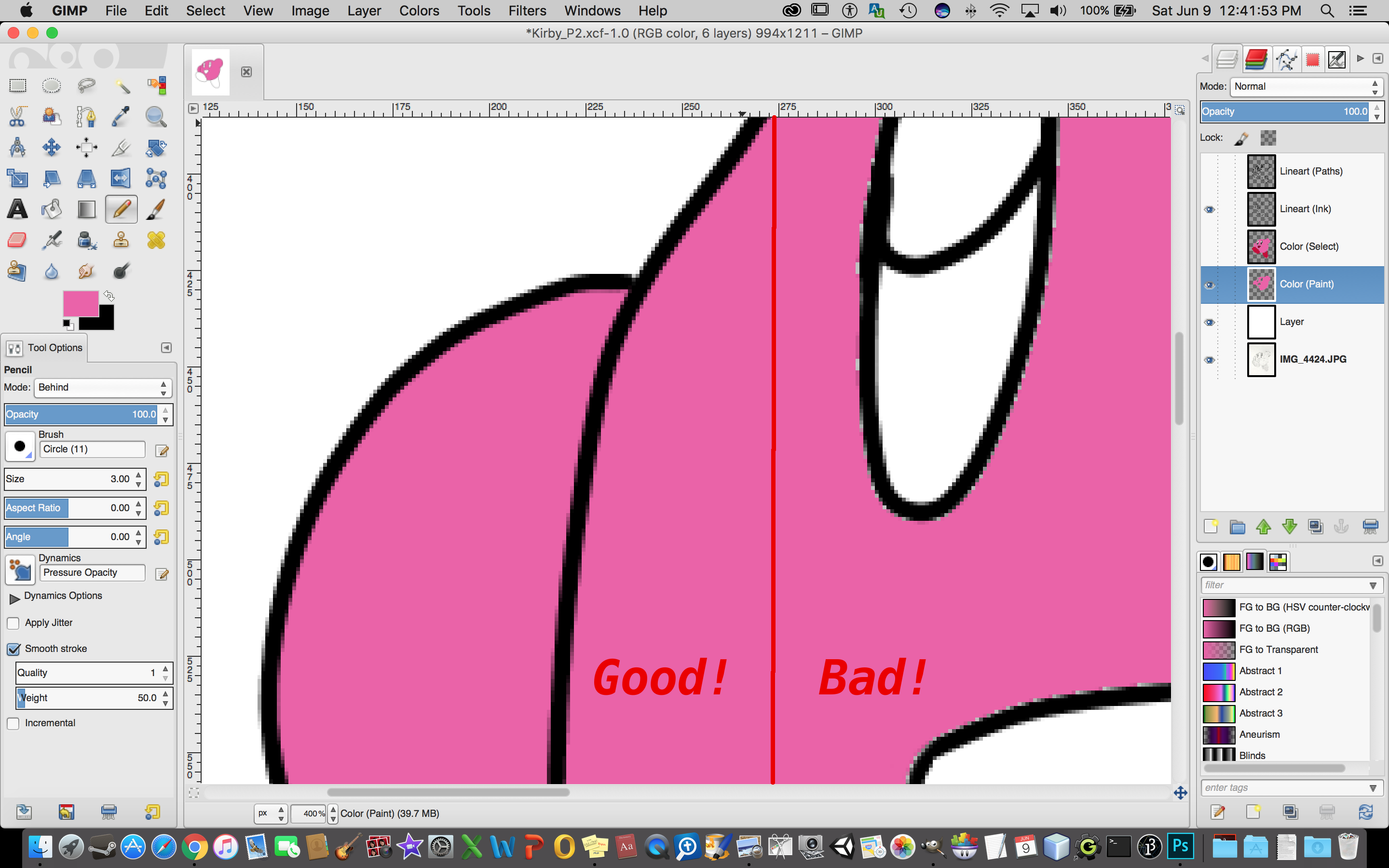Enable the Apply Jitter checkbox
Viewport: 1389px width, 868px height.
13,623
